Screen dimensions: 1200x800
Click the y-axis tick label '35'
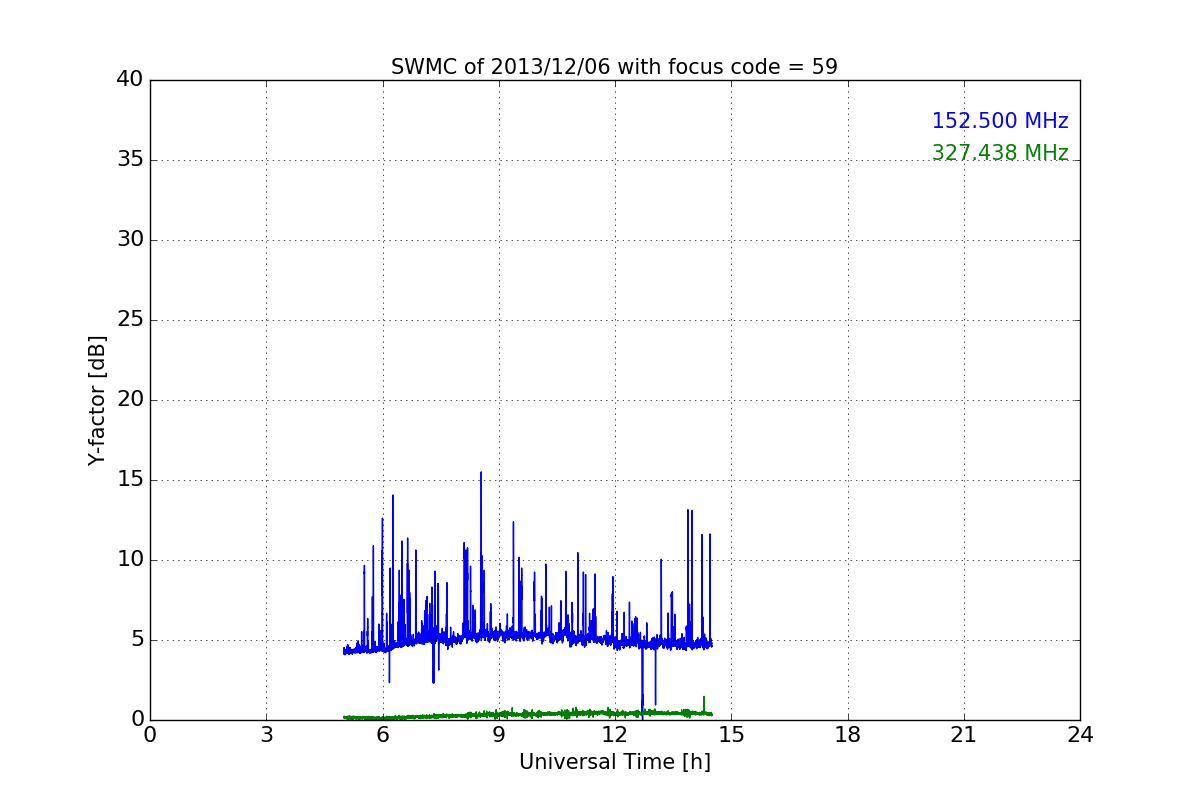(130, 160)
